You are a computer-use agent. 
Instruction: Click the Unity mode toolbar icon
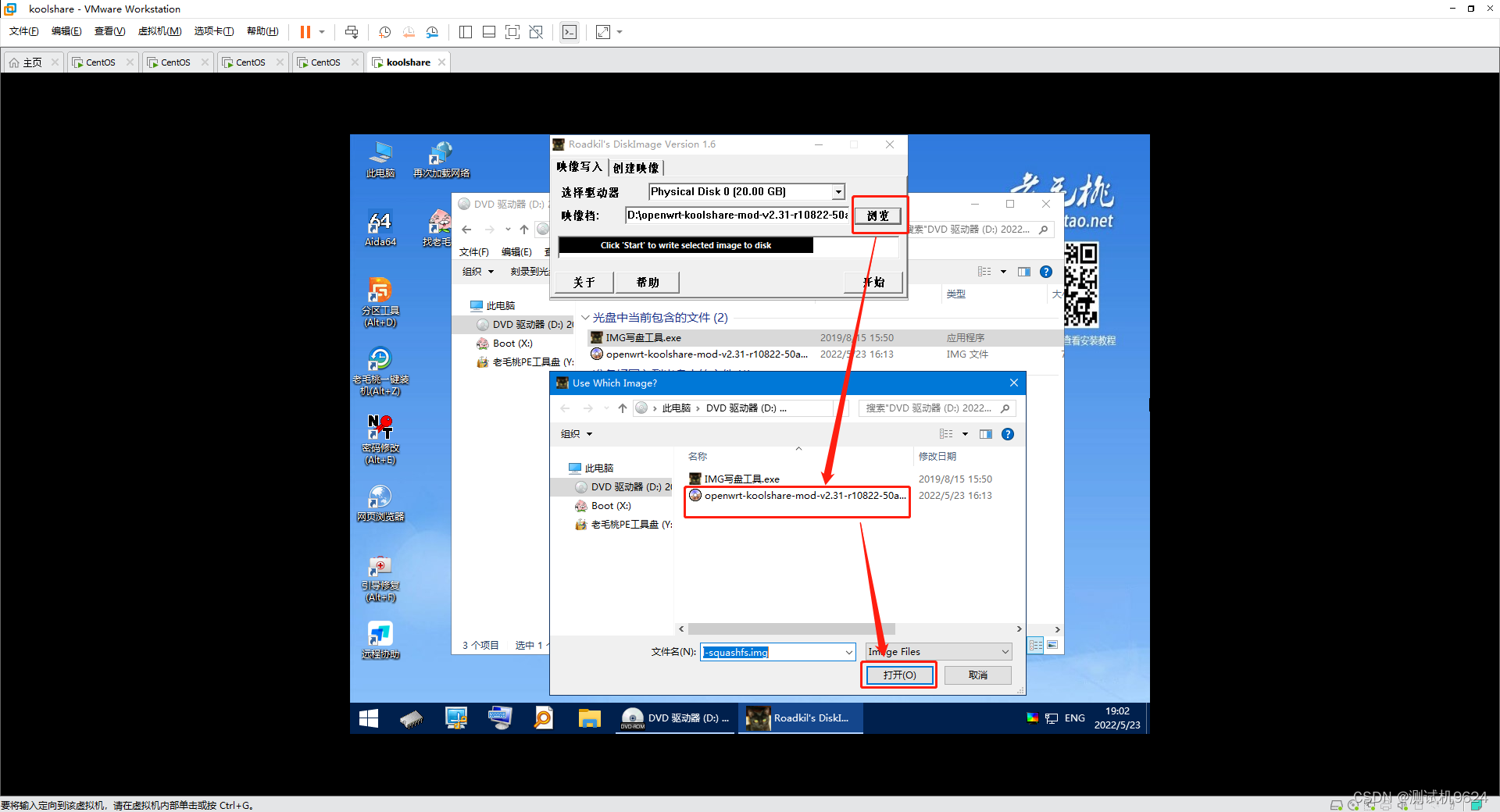(x=536, y=32)
